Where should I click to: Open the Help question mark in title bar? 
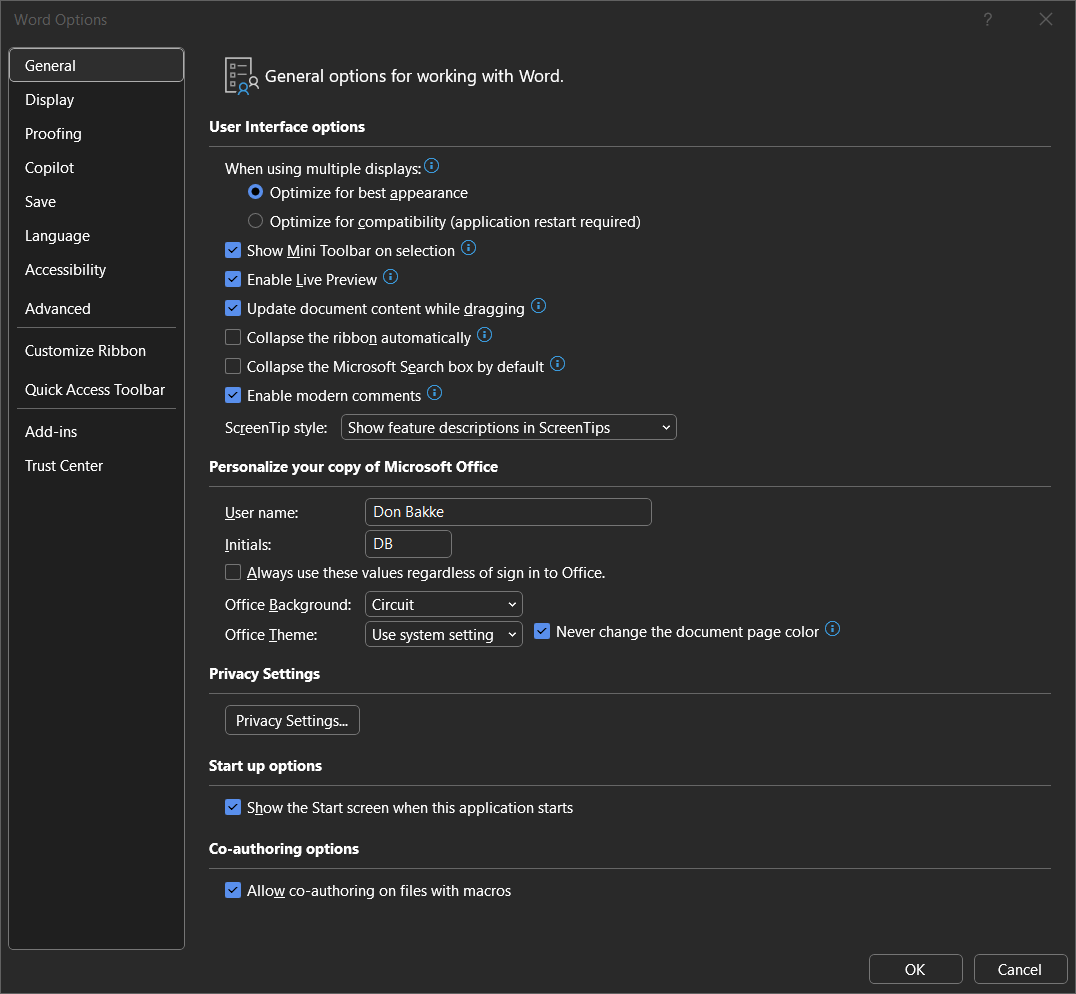987,20
